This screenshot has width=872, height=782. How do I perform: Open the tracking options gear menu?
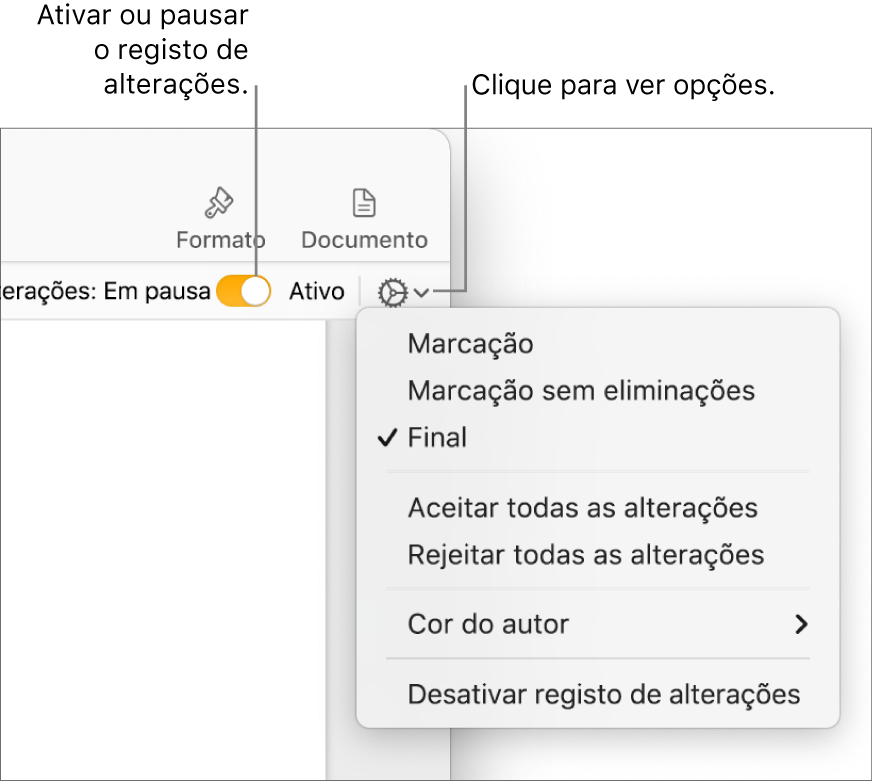tap(391, 291)
